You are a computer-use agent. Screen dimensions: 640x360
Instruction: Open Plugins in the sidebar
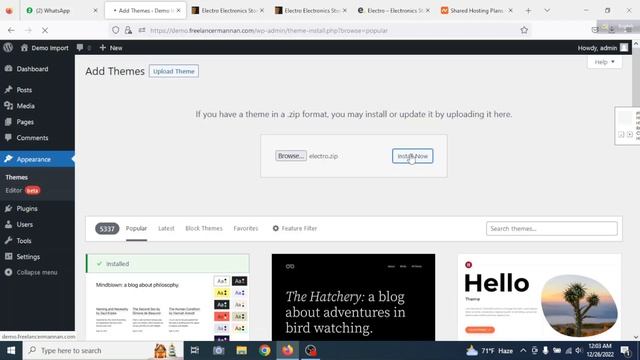coord(27,208)
